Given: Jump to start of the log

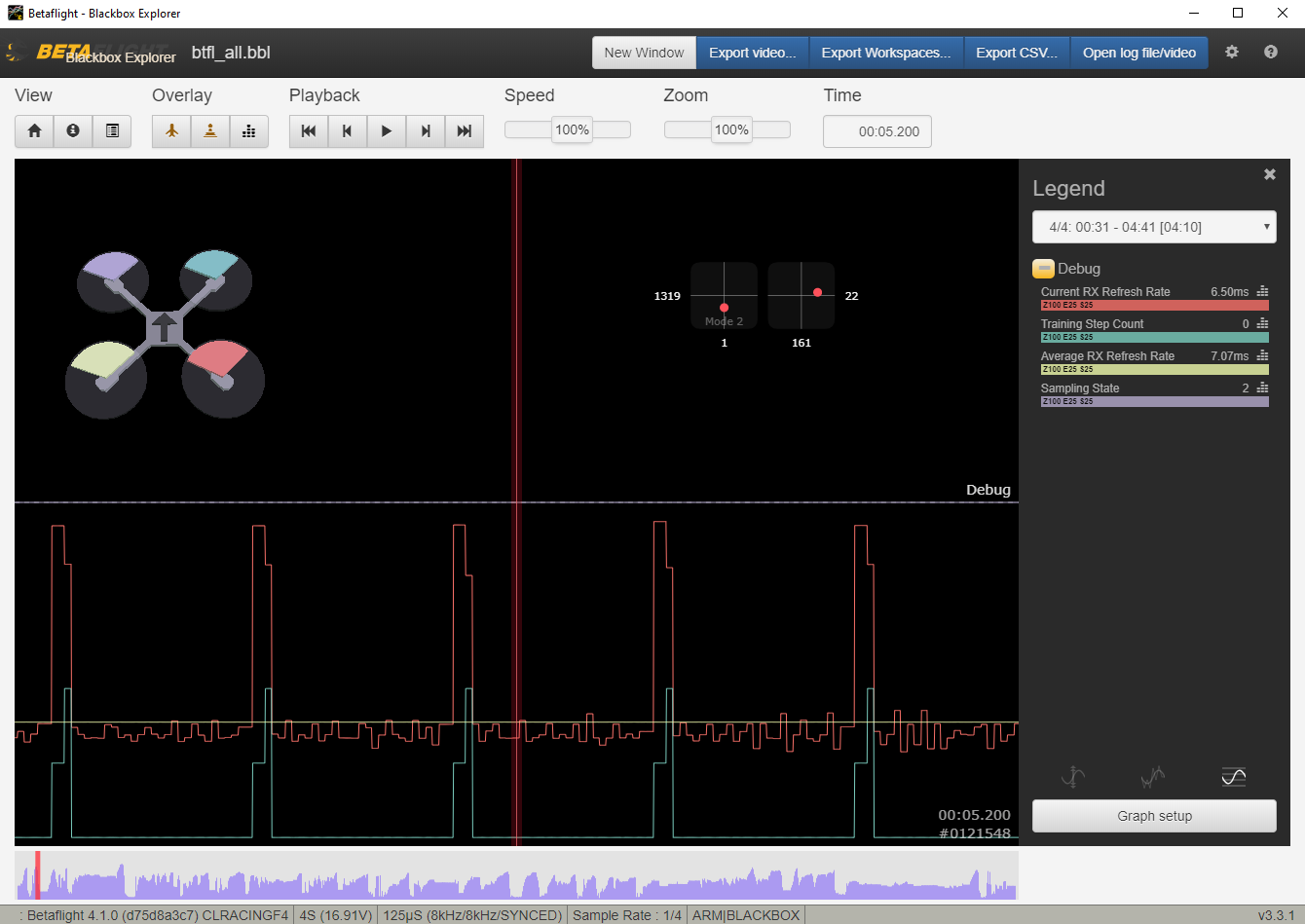Looking at the screenshot, I should pos(309,130).
